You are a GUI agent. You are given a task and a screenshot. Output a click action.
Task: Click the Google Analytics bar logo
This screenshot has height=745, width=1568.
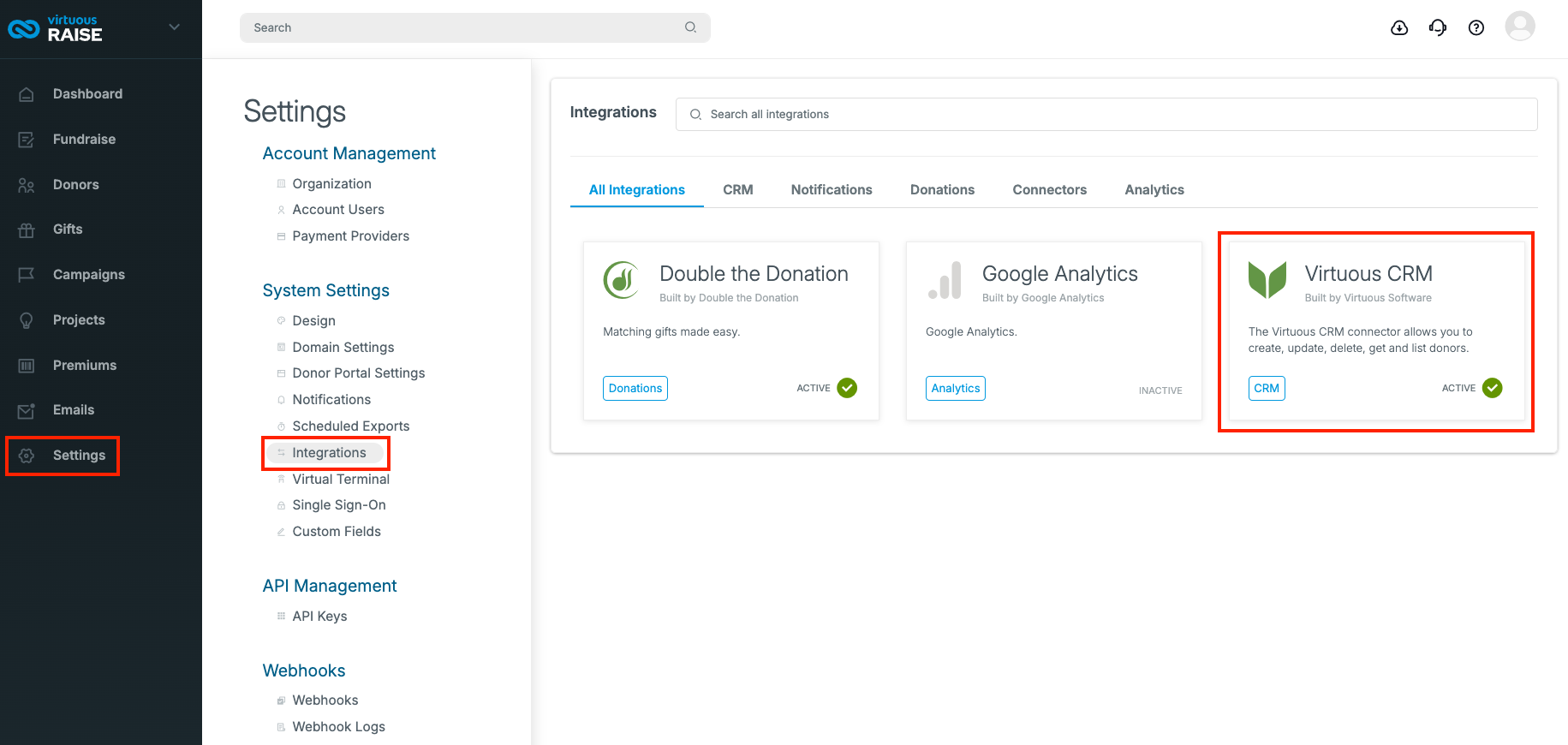coord(945,280)
